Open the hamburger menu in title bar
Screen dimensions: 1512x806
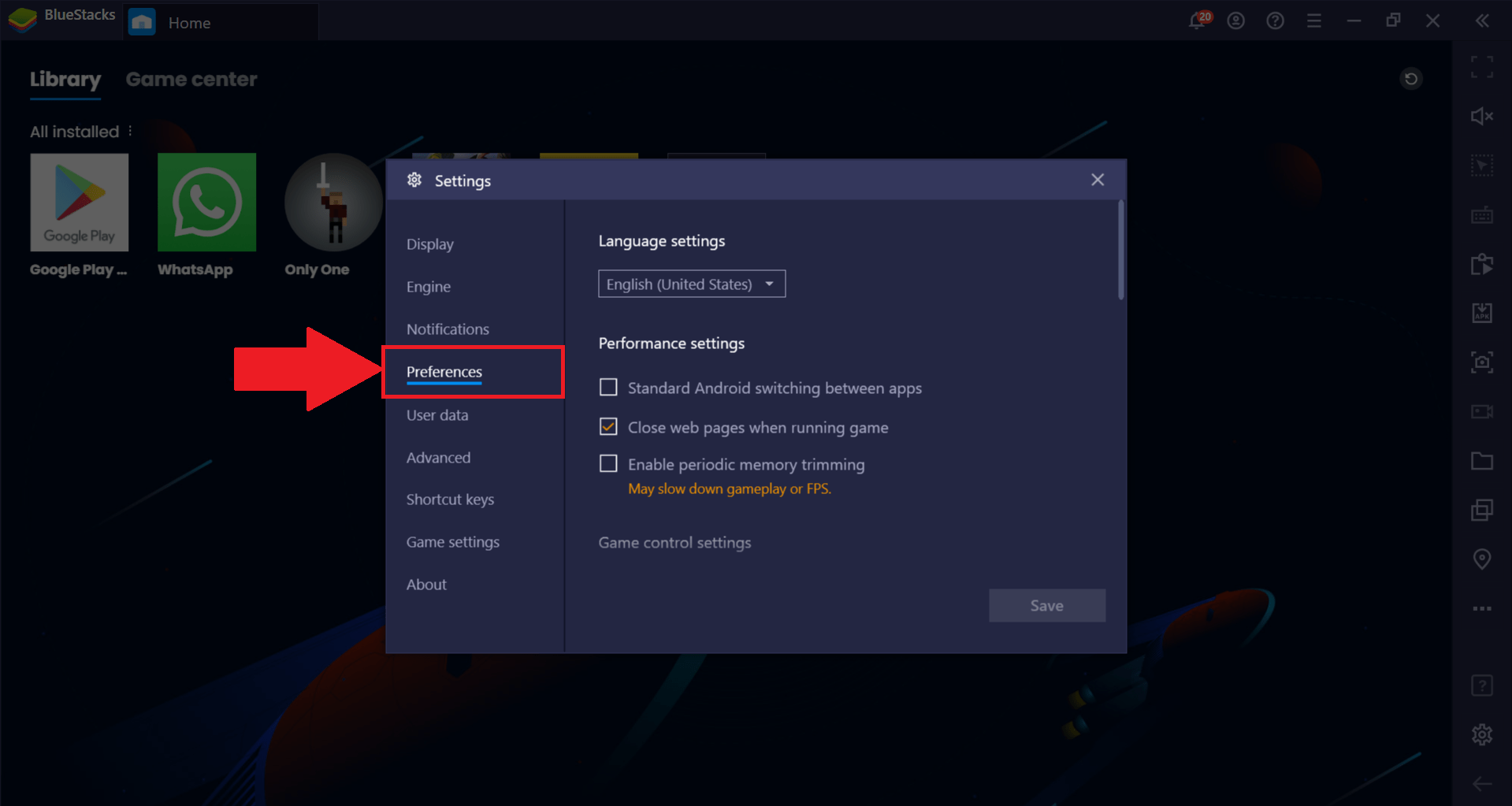click(1313, 21)
